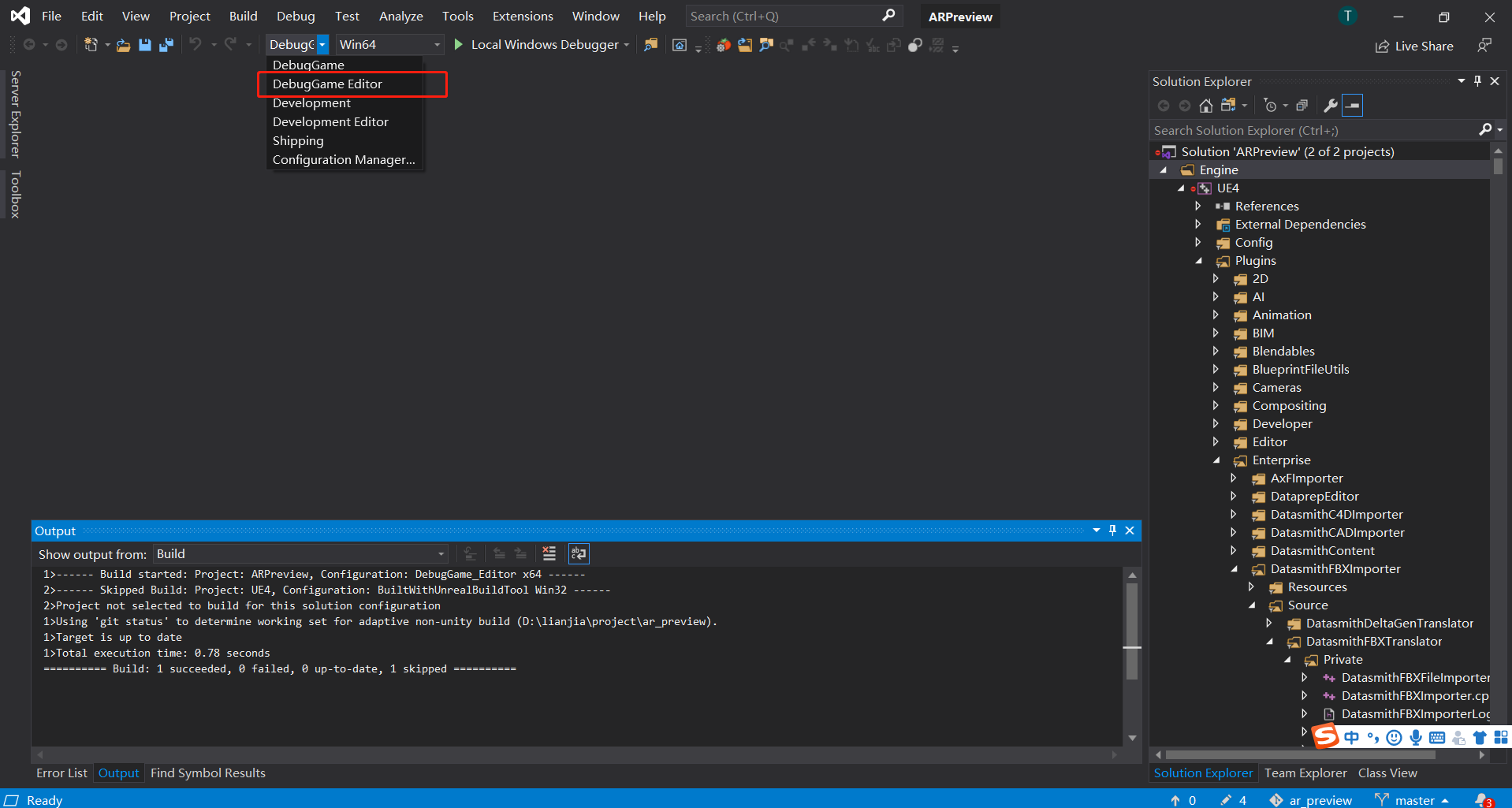Select Solution 'ARPreview' root node
The width and height of the screenshot is (1512, 808).
1287,151
